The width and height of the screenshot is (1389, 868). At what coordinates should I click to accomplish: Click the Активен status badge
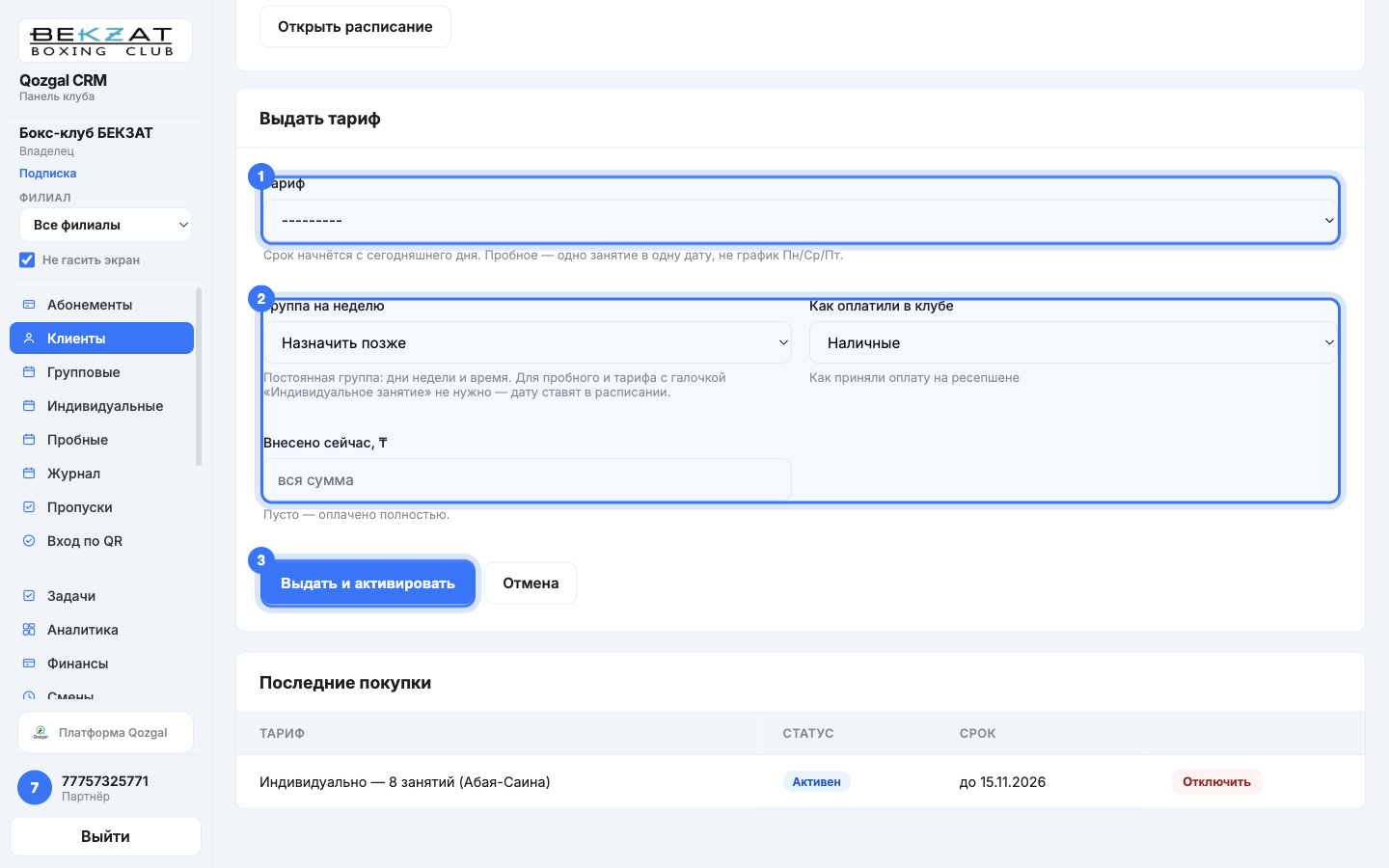[x=816, y=782]
